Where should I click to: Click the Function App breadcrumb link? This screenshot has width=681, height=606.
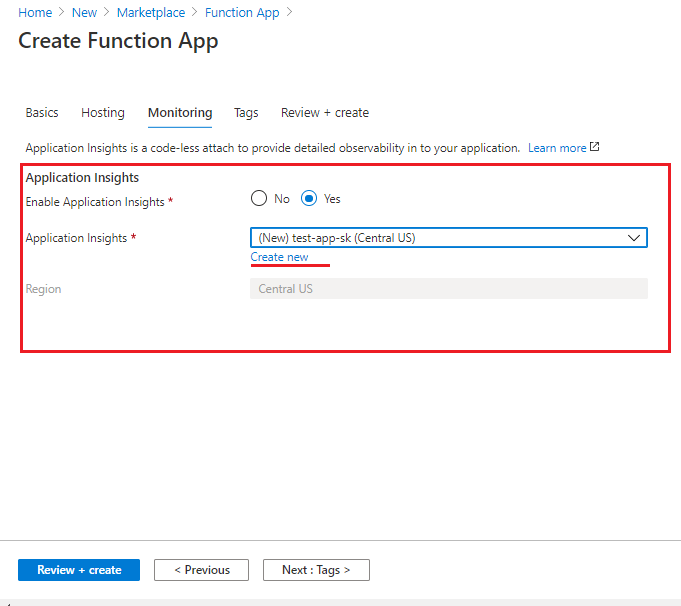242,13
